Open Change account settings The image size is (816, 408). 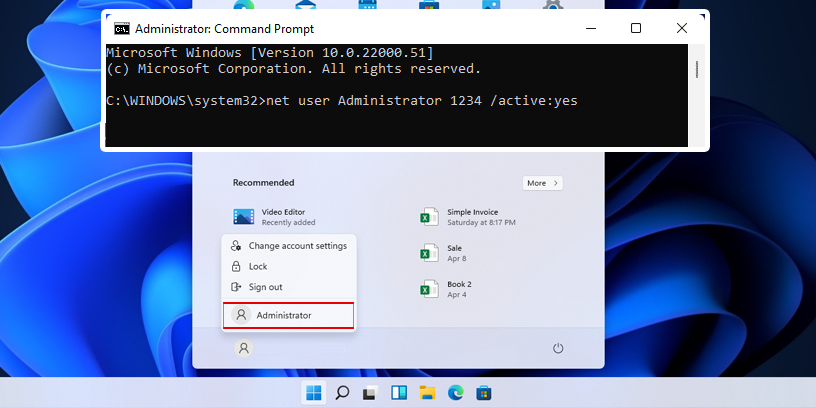click(x=289, y=246)
